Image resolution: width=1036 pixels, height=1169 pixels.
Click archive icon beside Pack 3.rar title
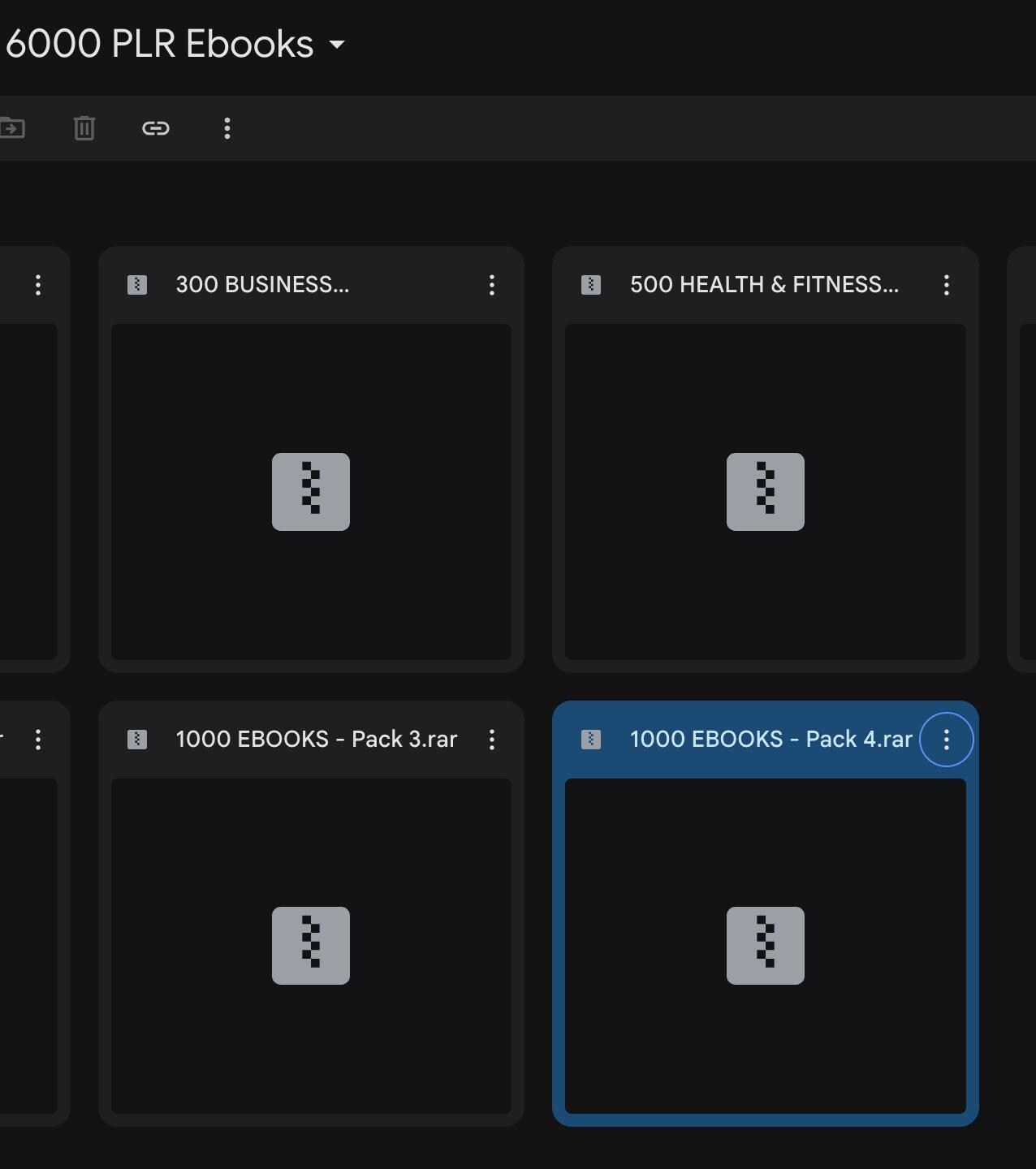click(137, 740)
